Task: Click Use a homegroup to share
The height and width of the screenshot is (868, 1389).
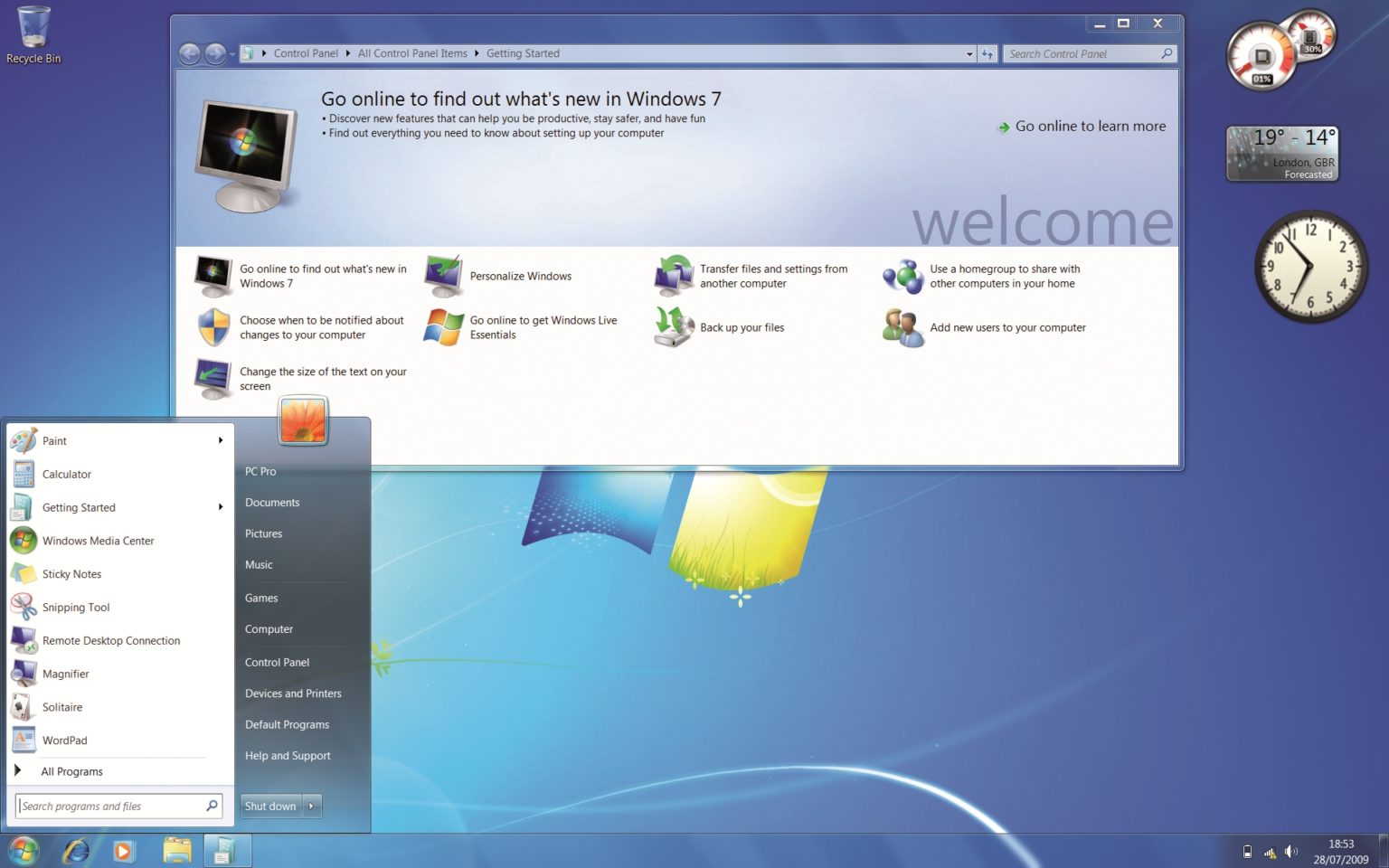Action: 1005,276
